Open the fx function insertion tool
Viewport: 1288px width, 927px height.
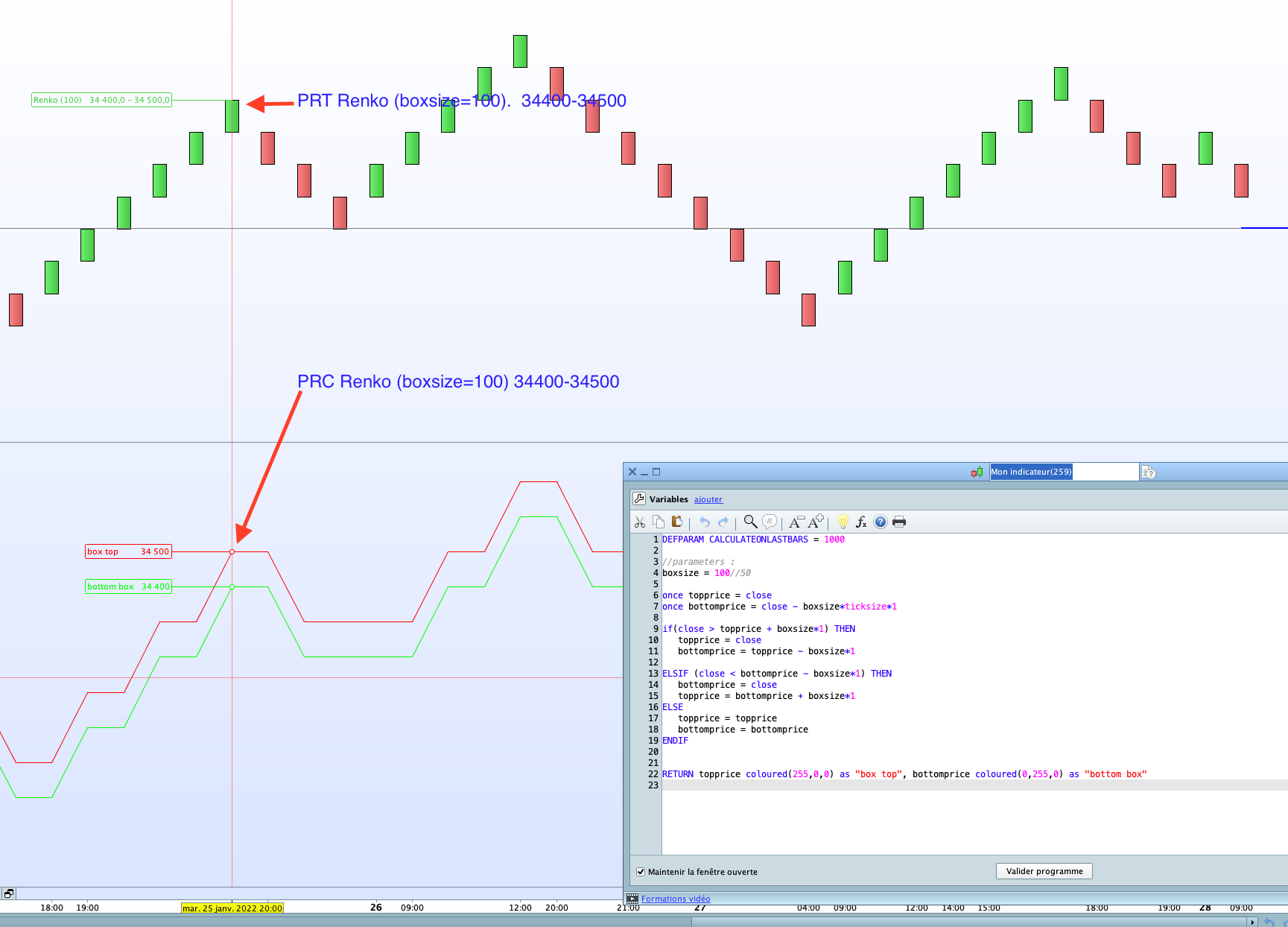[861, 522]
